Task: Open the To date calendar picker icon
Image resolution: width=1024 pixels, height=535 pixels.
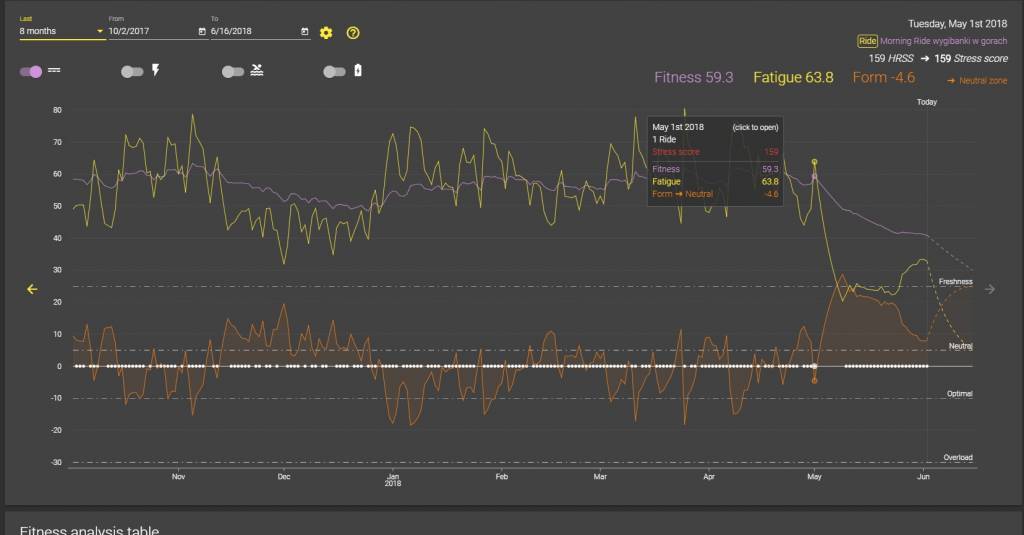Action: 304,31
